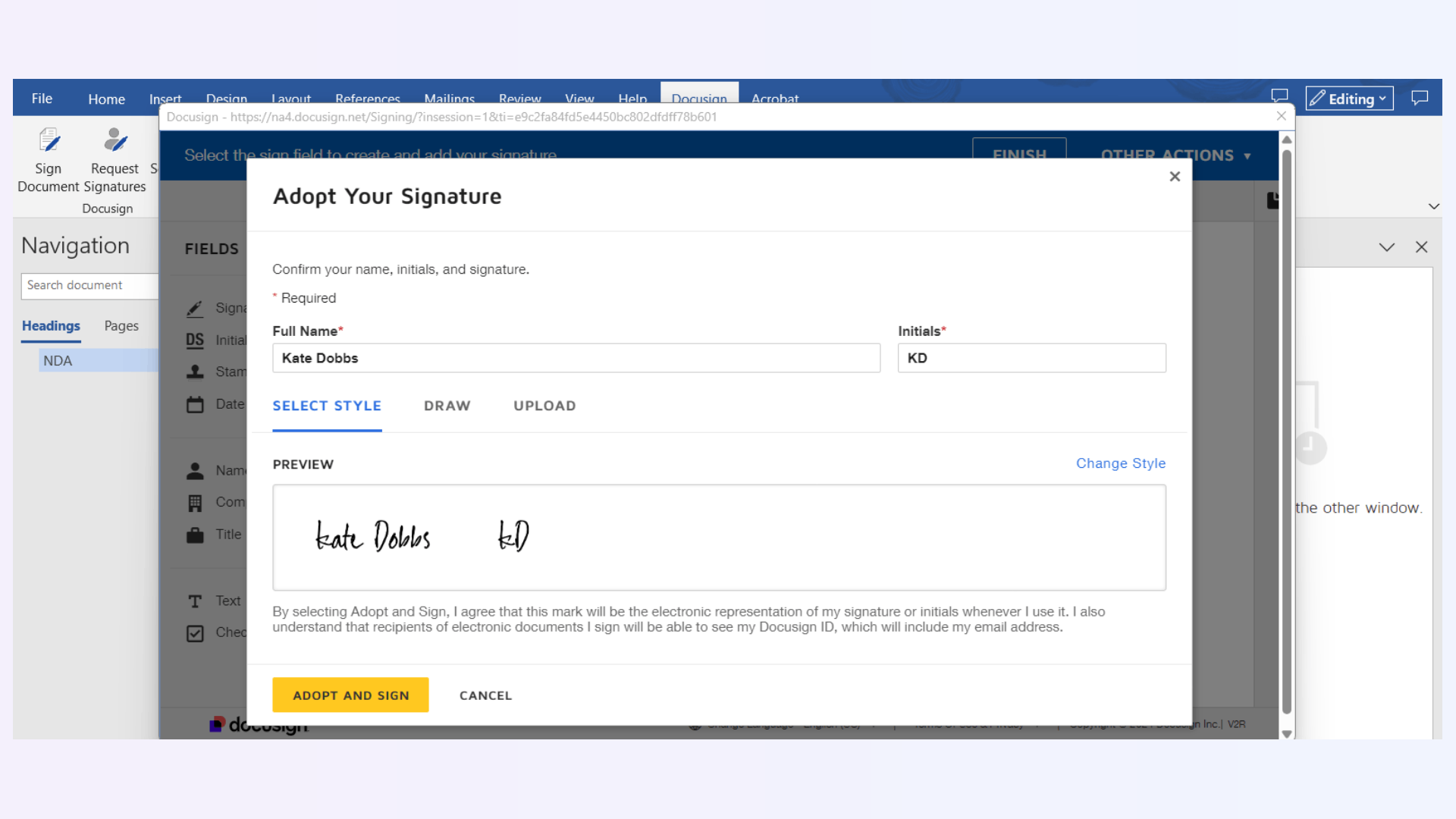Click into the Full Name field
This screenshot has height=819, width=1456.
576,358
